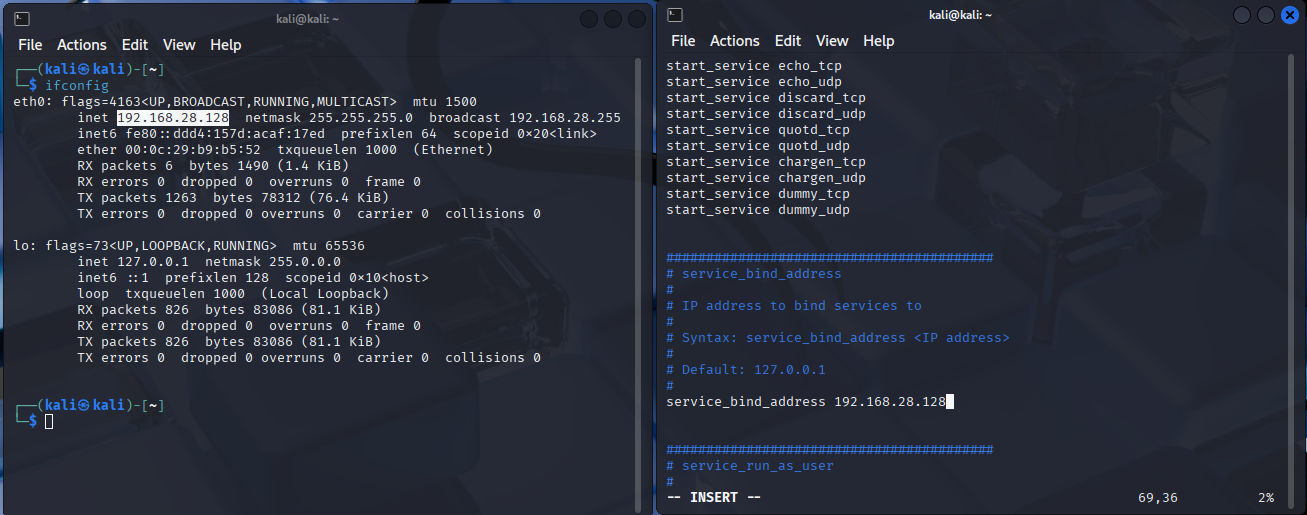This screenshot has width=1307, height=515.
Task: Click the ifconfig command text
Action: [77, 86]
